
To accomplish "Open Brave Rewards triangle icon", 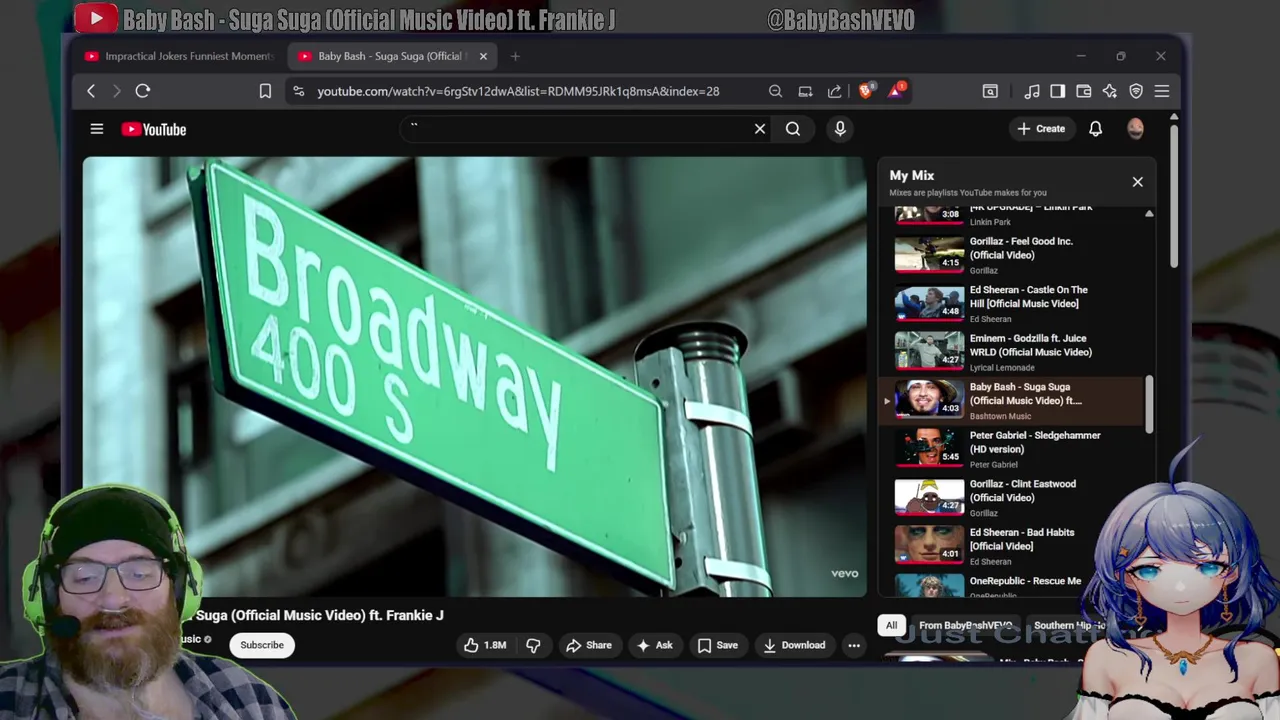I will [x=896, y=91].
